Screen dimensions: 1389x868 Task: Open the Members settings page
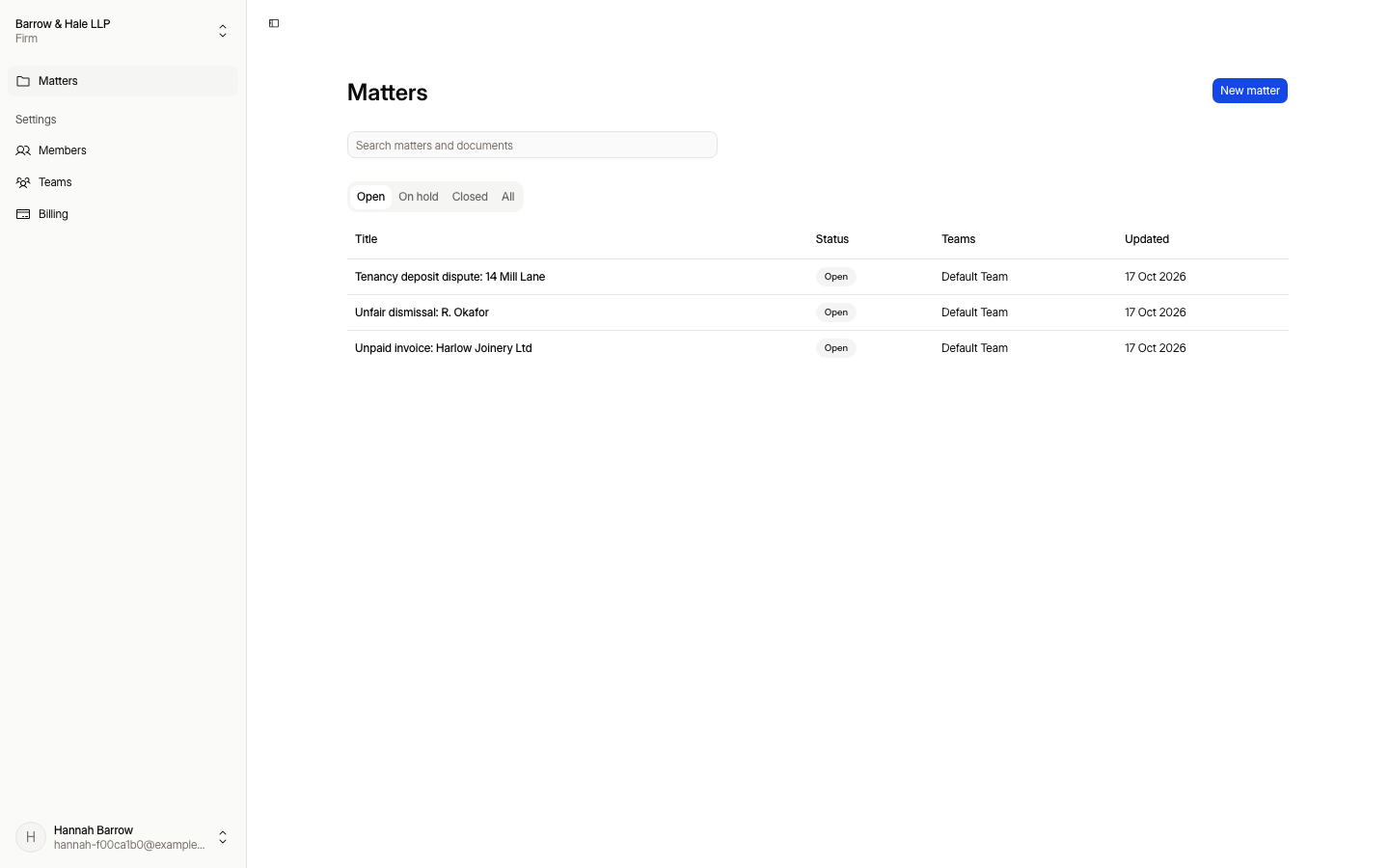coord(123,150)
